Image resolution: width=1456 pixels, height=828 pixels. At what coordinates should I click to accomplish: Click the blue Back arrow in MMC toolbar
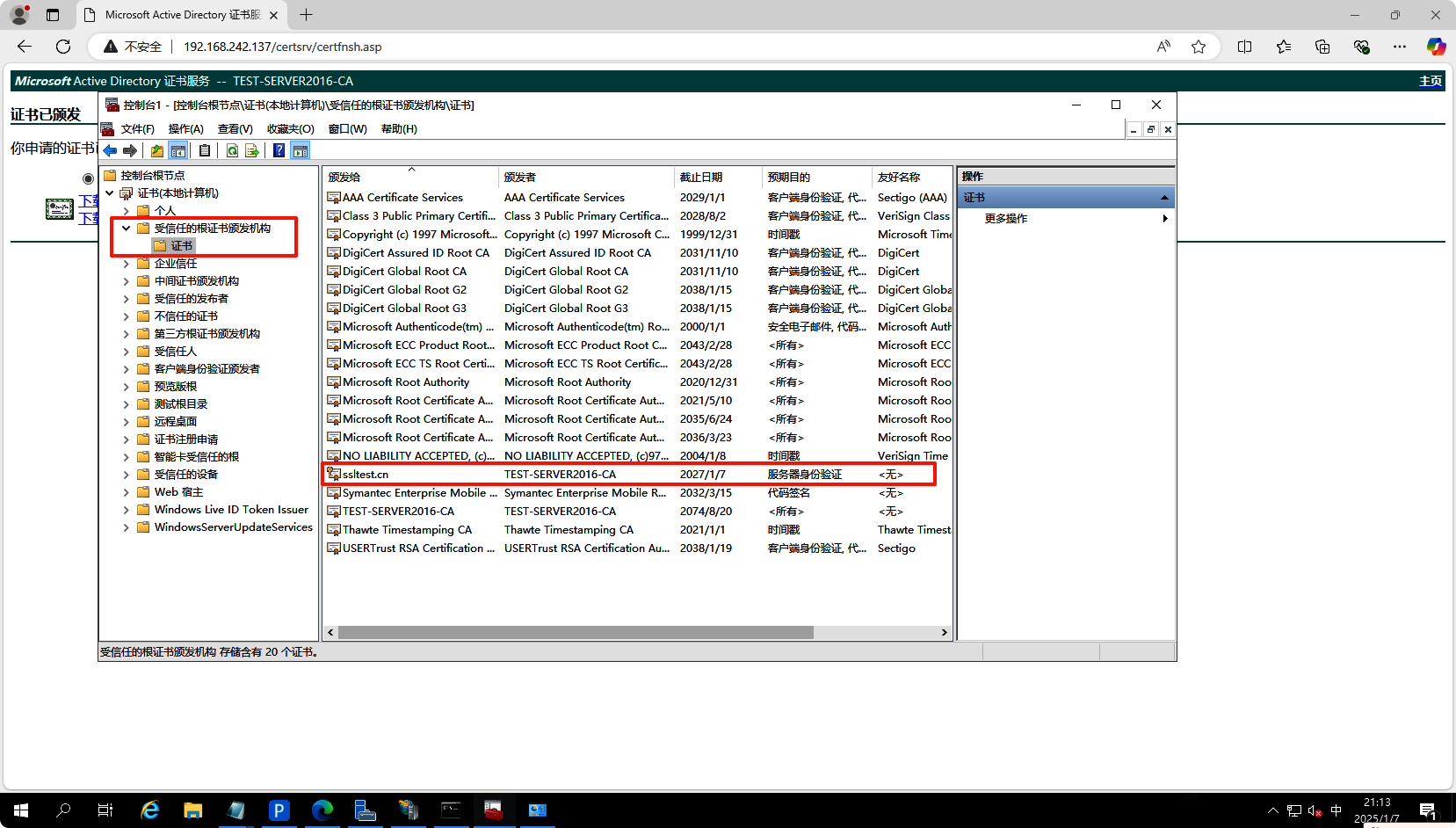111,150
